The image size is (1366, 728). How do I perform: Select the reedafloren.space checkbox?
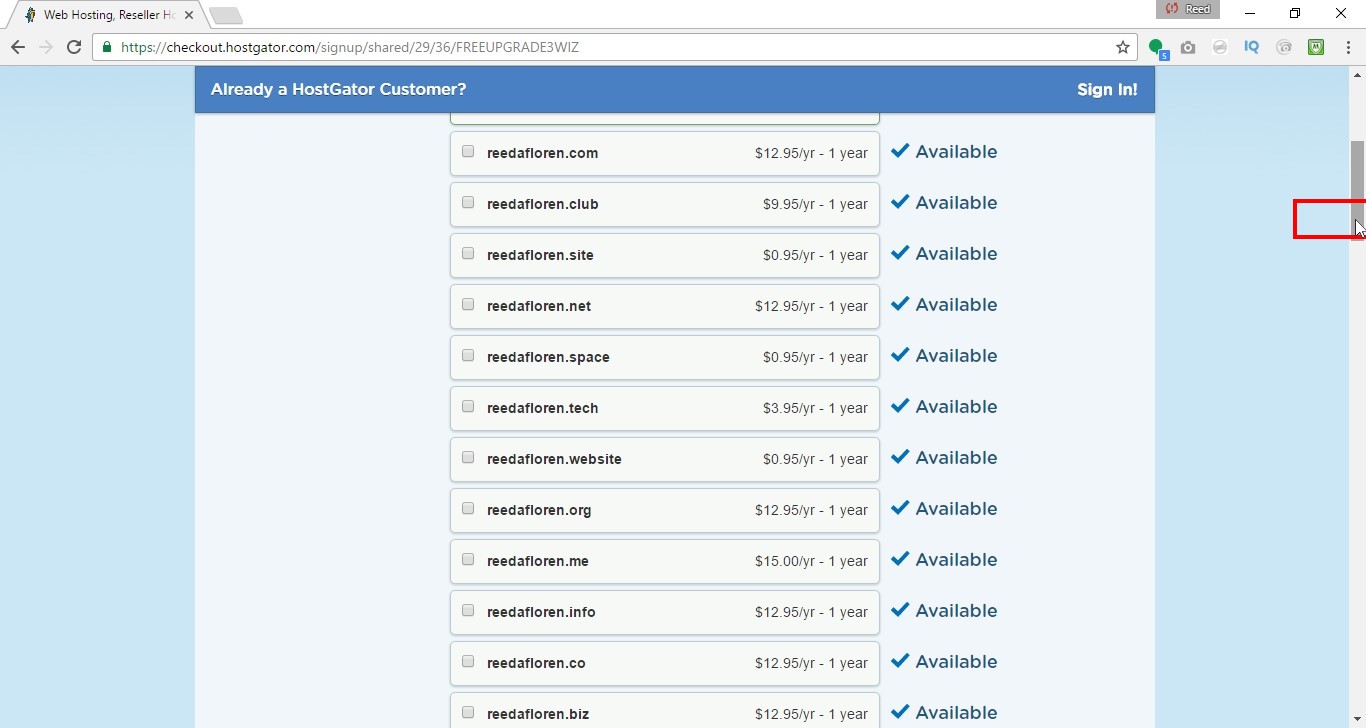point(468,356)
